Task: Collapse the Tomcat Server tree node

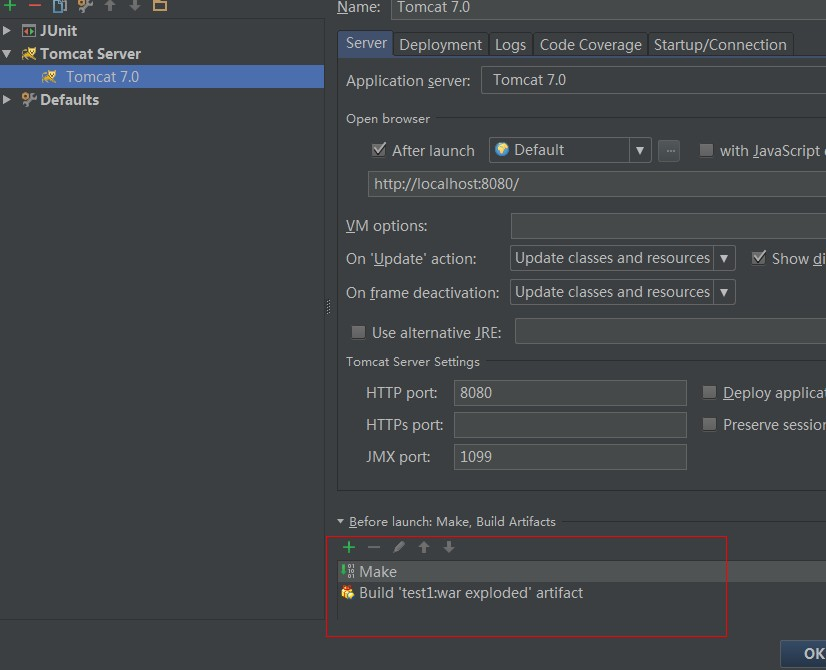Action: [7, 54]
